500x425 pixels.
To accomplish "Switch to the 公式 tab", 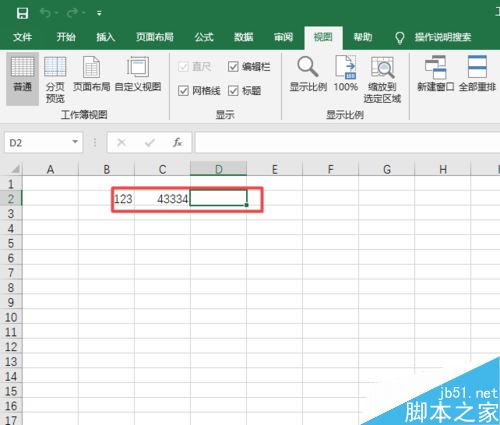I will tap(204, 37).
